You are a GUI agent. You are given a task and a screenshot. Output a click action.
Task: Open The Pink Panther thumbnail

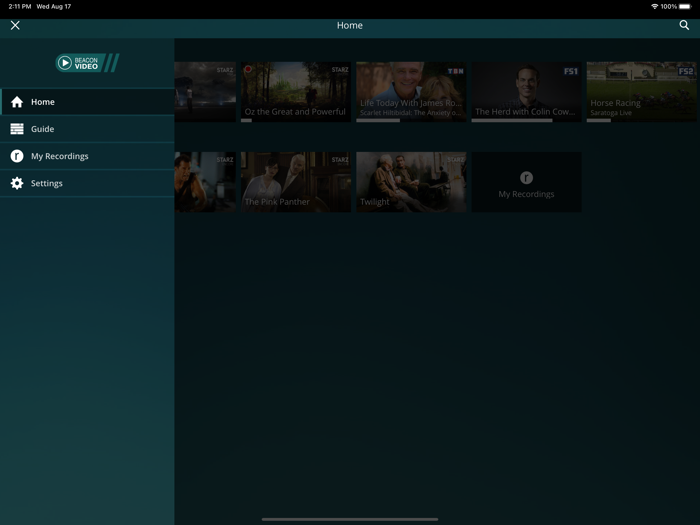point(296,182)
